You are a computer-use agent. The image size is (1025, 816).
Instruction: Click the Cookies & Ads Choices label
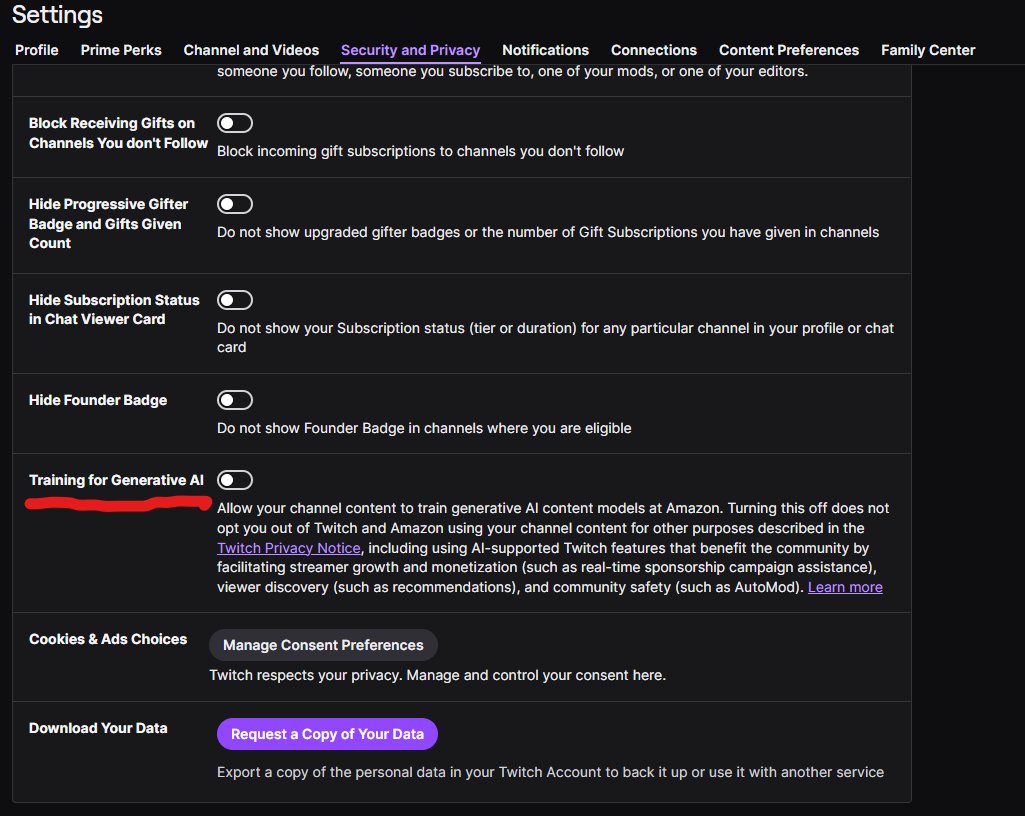[108, 639]
